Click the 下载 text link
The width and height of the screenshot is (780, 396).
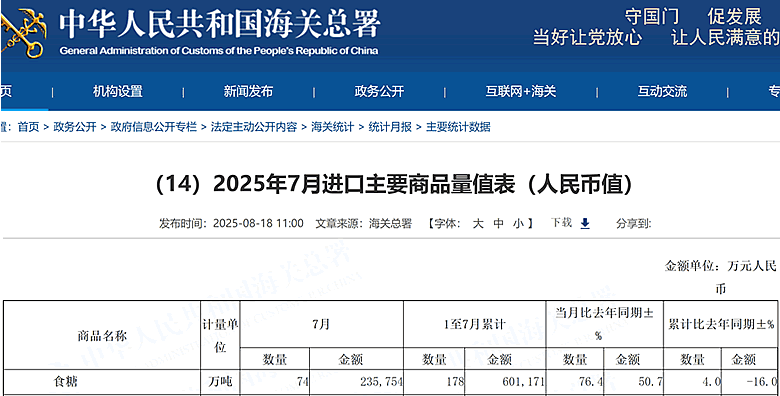[x=561, y=223]
